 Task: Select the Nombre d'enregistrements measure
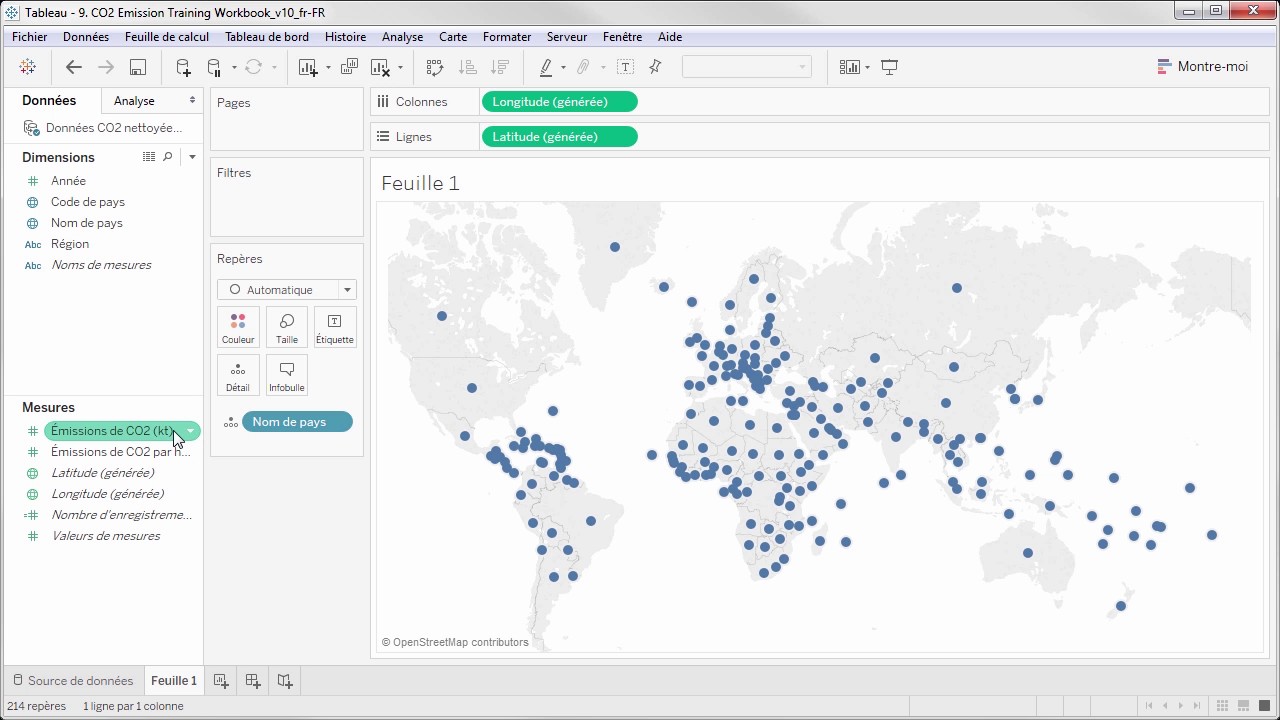click(121, 515)
